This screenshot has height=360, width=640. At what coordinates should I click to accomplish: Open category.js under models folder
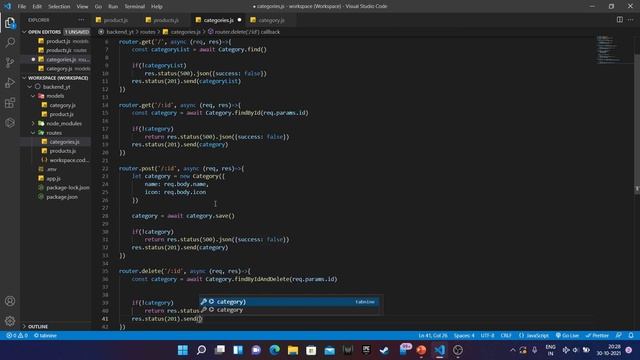[x=62, y=105]
